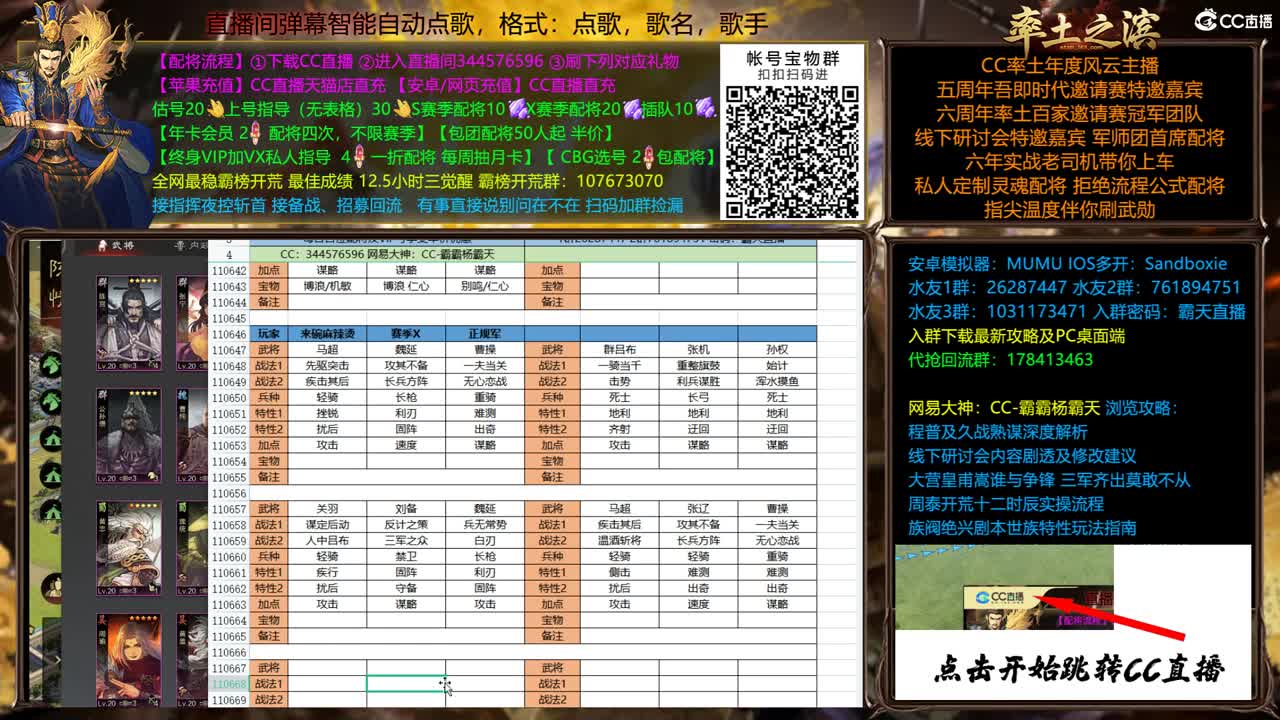This screenshot has width=1280, height=720.
Task: Select the cell 别鸣/仁心
Action: [485, 286]
